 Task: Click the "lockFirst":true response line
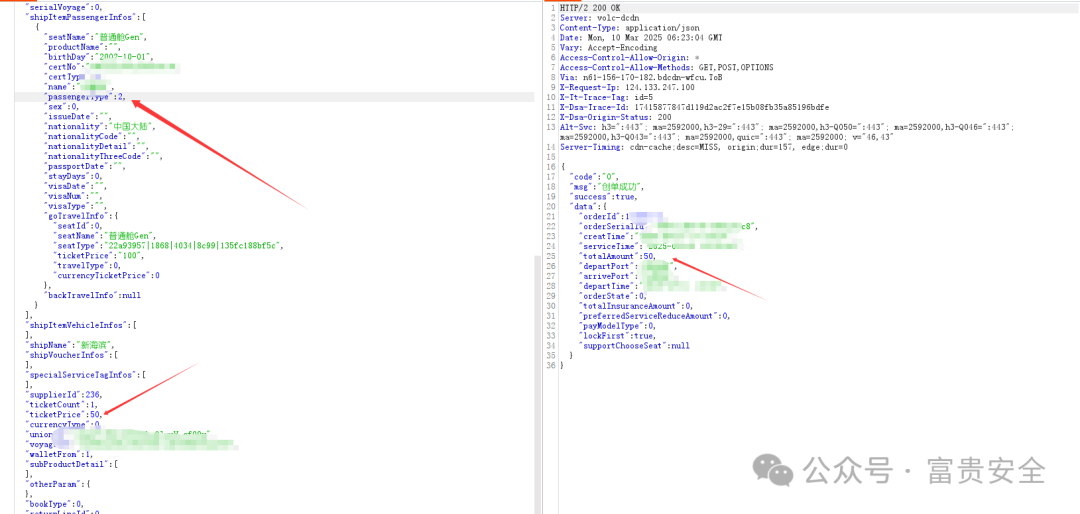(x=615, y=336)
